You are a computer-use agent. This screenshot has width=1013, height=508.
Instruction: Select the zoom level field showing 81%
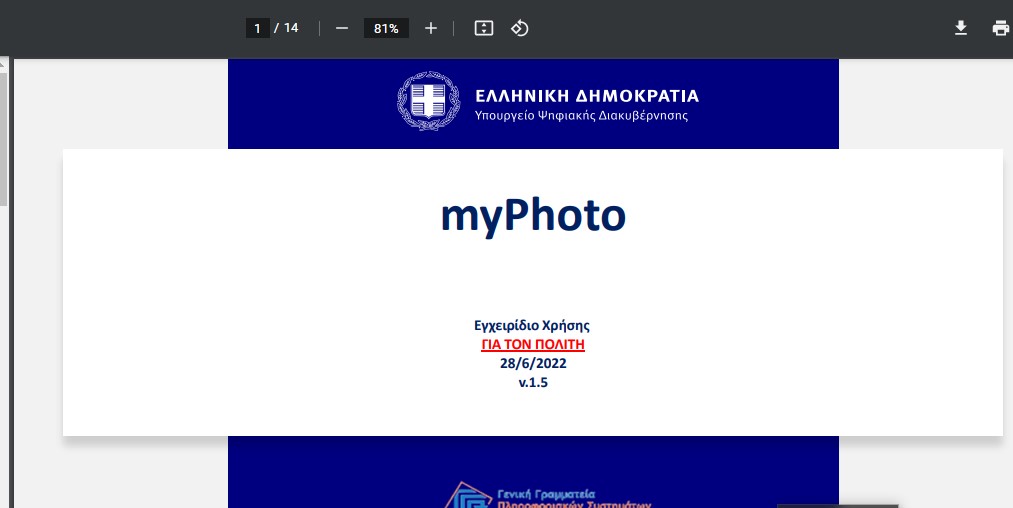point(386,28)
